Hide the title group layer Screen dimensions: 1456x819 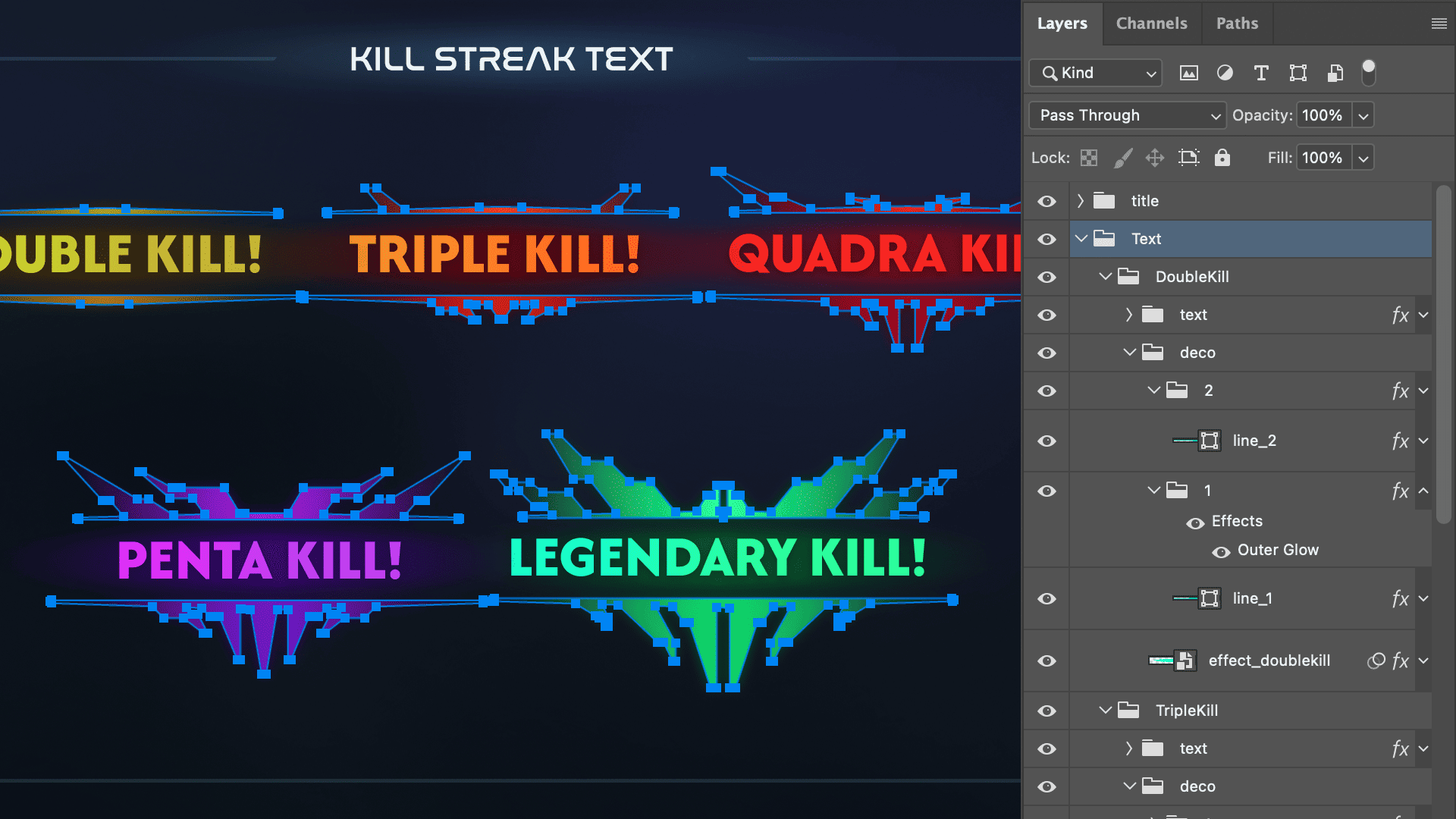[x=1046, y=201]
